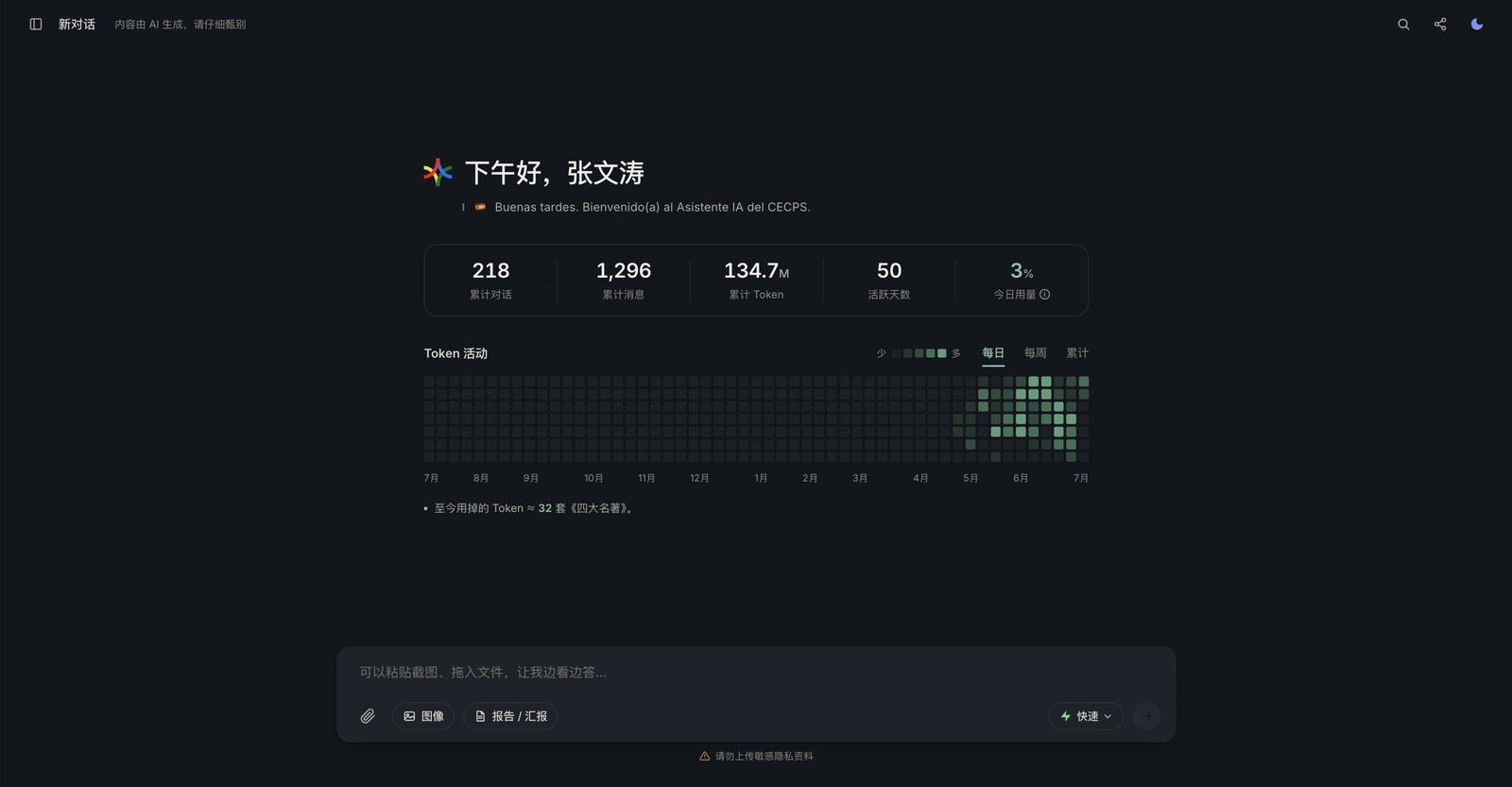Click the 新对话 title
Image resolution: width=1512 pixels, height=787 pixels.
77,25
